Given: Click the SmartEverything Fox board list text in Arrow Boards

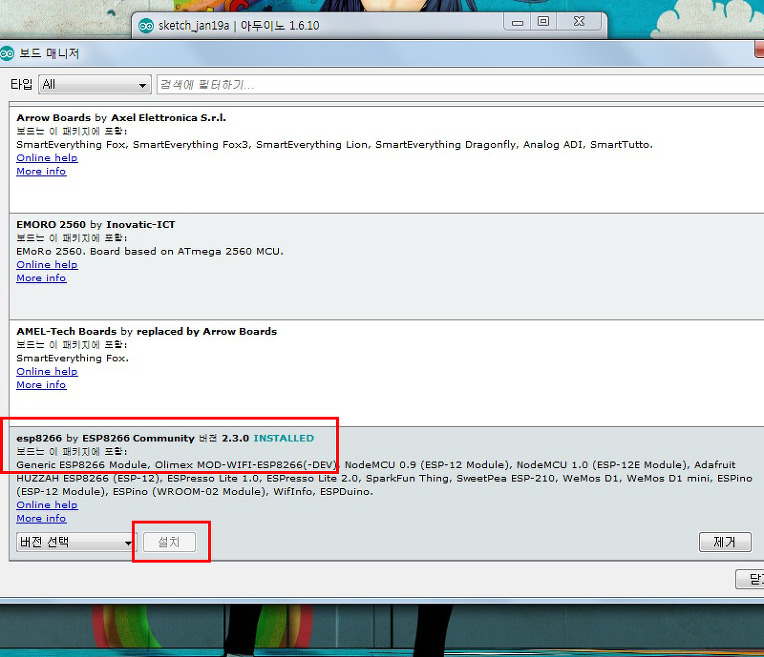Looking at the screenshot, I should click(334, 145).
